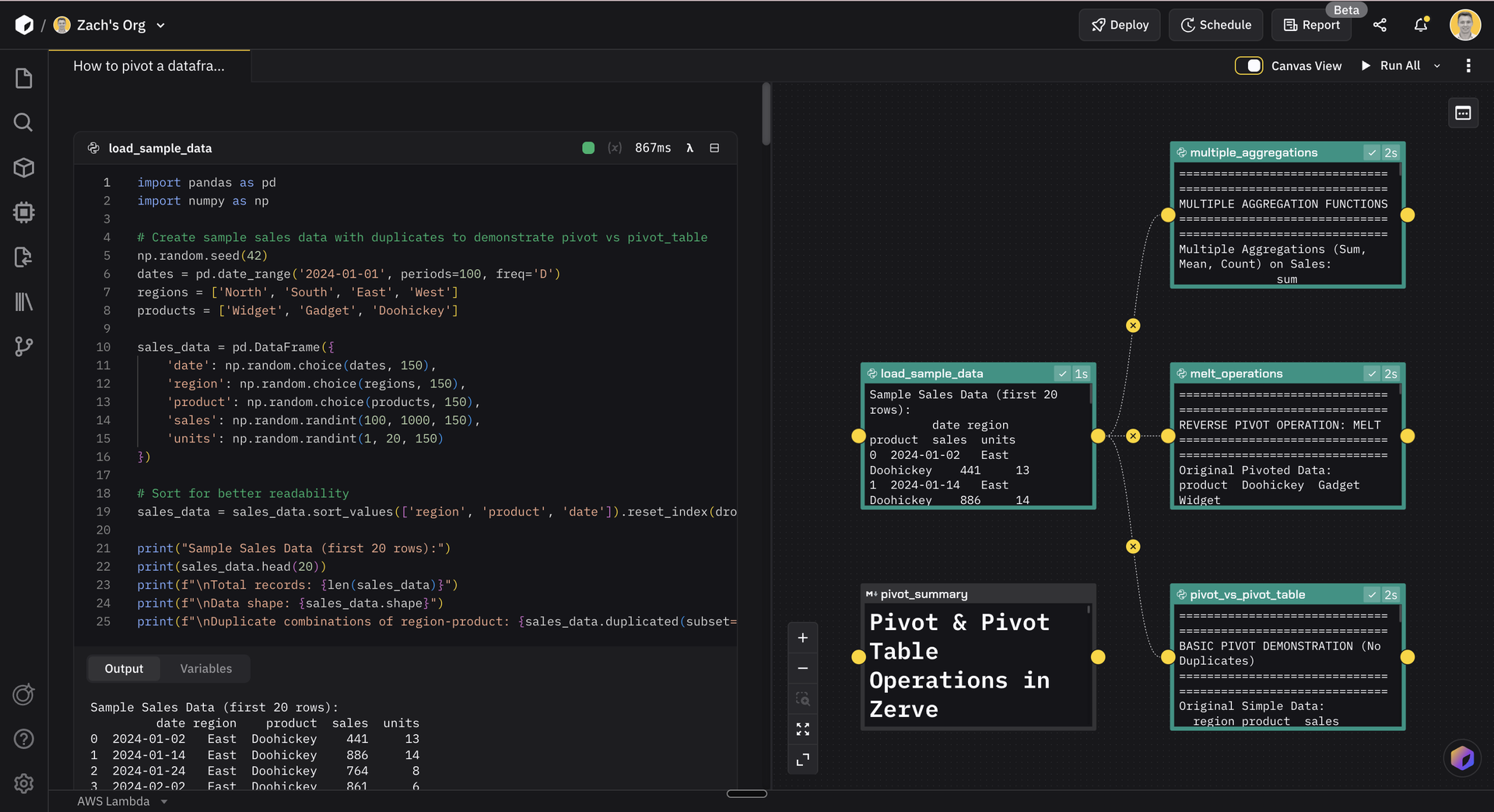This screenshot has height=812, width=1494.
Task: Click the zoom-to-selection canvas icon
Action: point(803,698)
